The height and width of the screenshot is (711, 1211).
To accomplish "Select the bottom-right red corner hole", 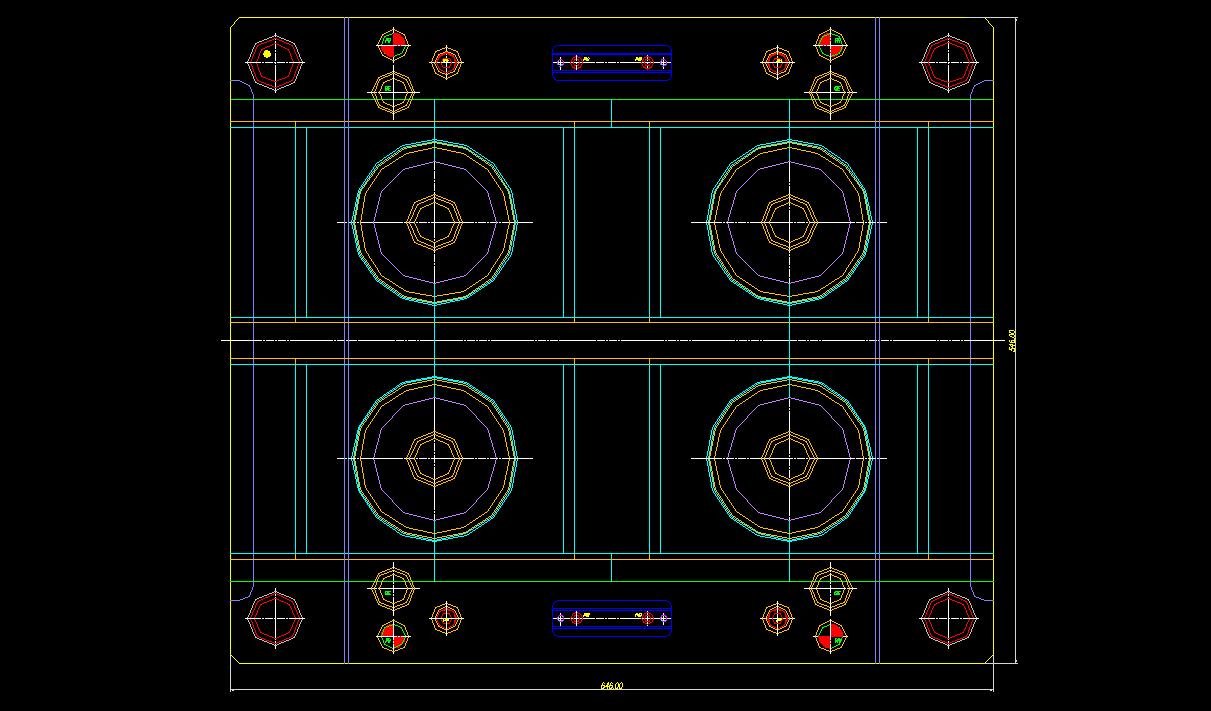I will [x=949, y=618].
